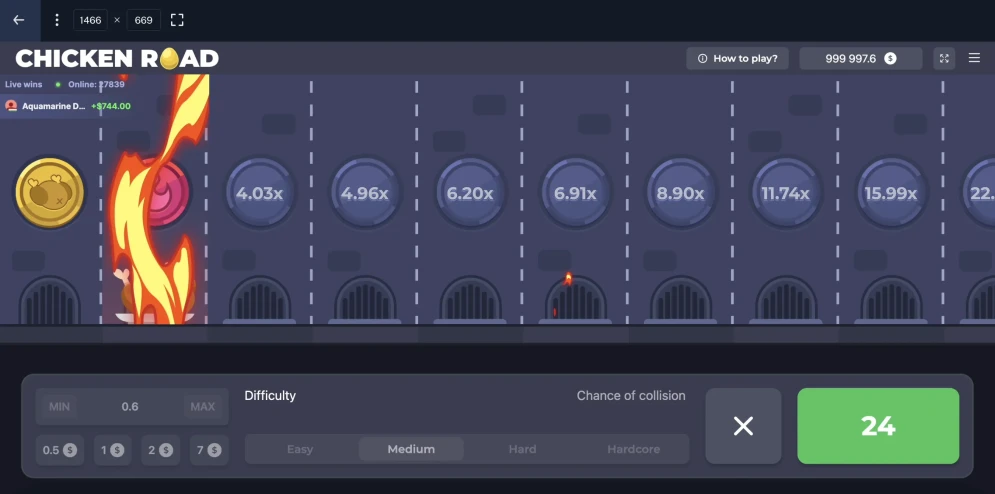Set bet to MIN
This screenshot has height=494, width=995.
point(60,406)
